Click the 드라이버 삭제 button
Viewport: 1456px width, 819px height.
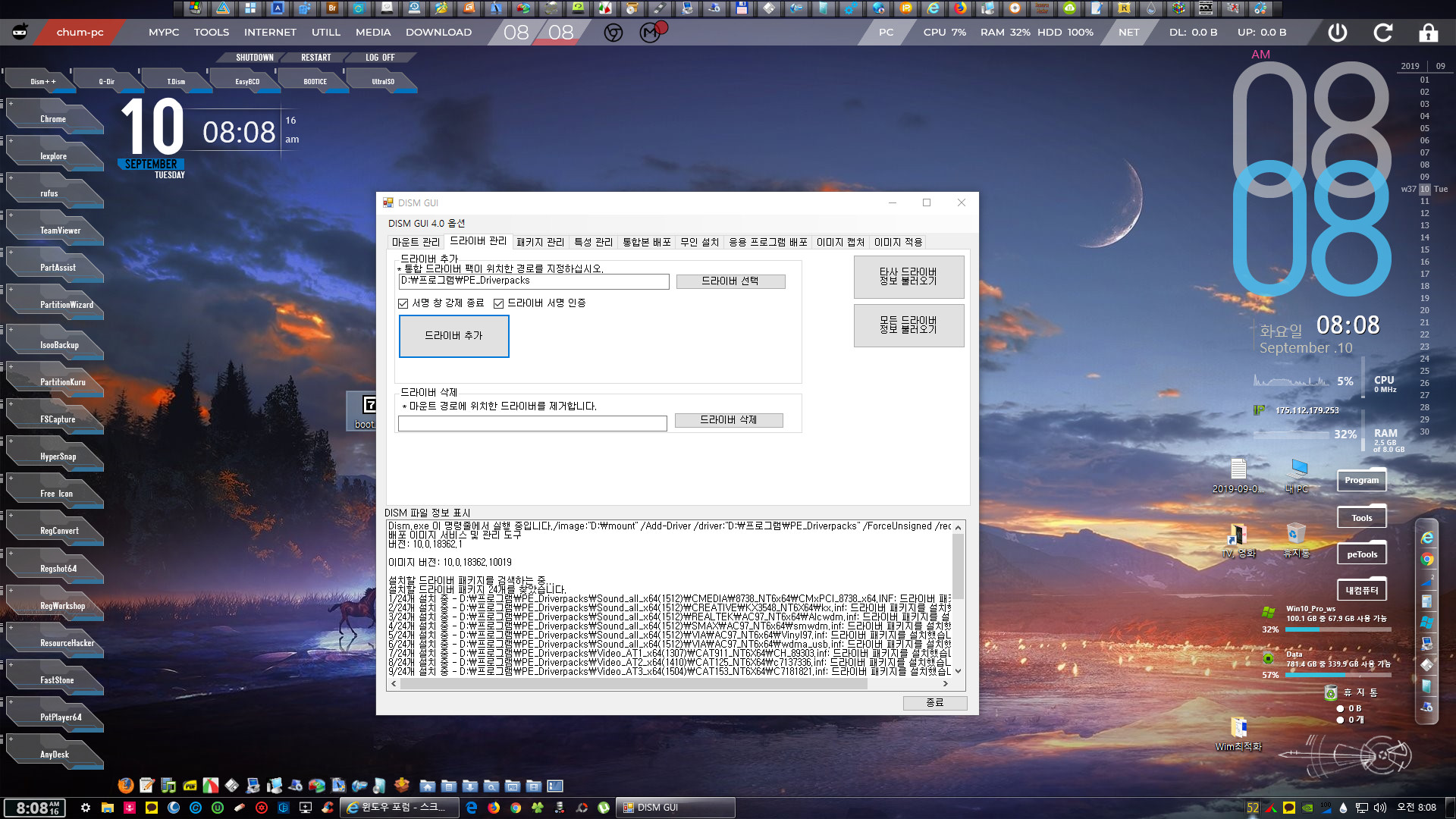tap(729, 420)
